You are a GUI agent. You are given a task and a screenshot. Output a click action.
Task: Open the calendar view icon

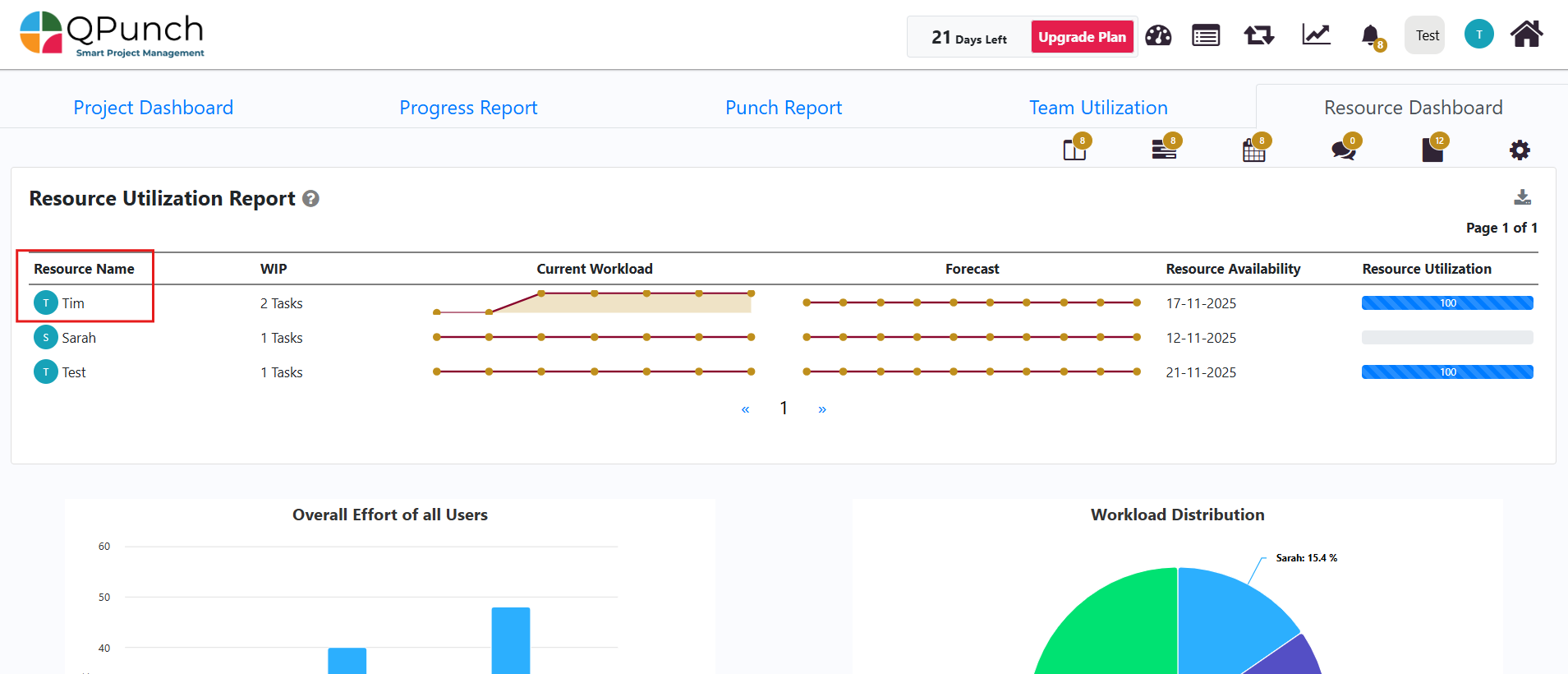coord(1253,150)
